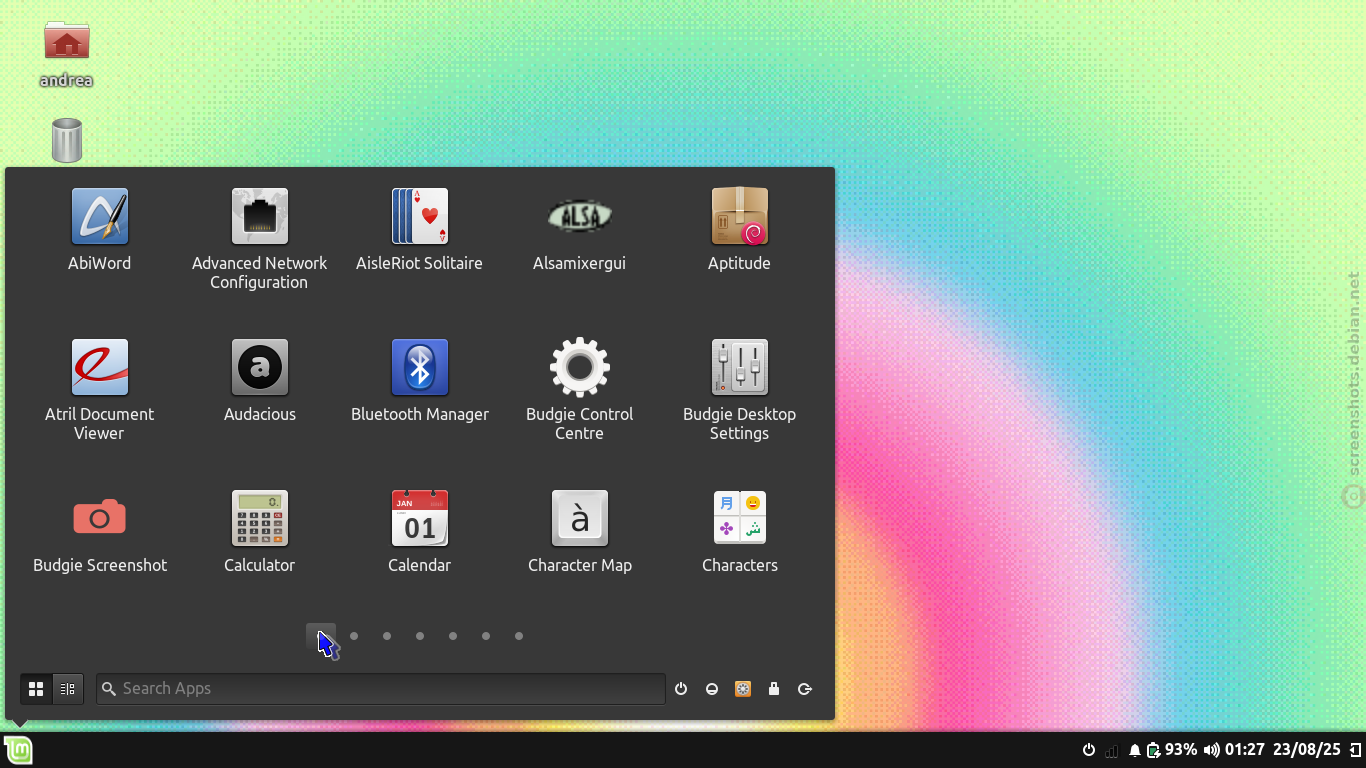Click the Linux Mint menu button on panel
The height and width of the screenshot is (768, 1366).
tap(18, 750)
